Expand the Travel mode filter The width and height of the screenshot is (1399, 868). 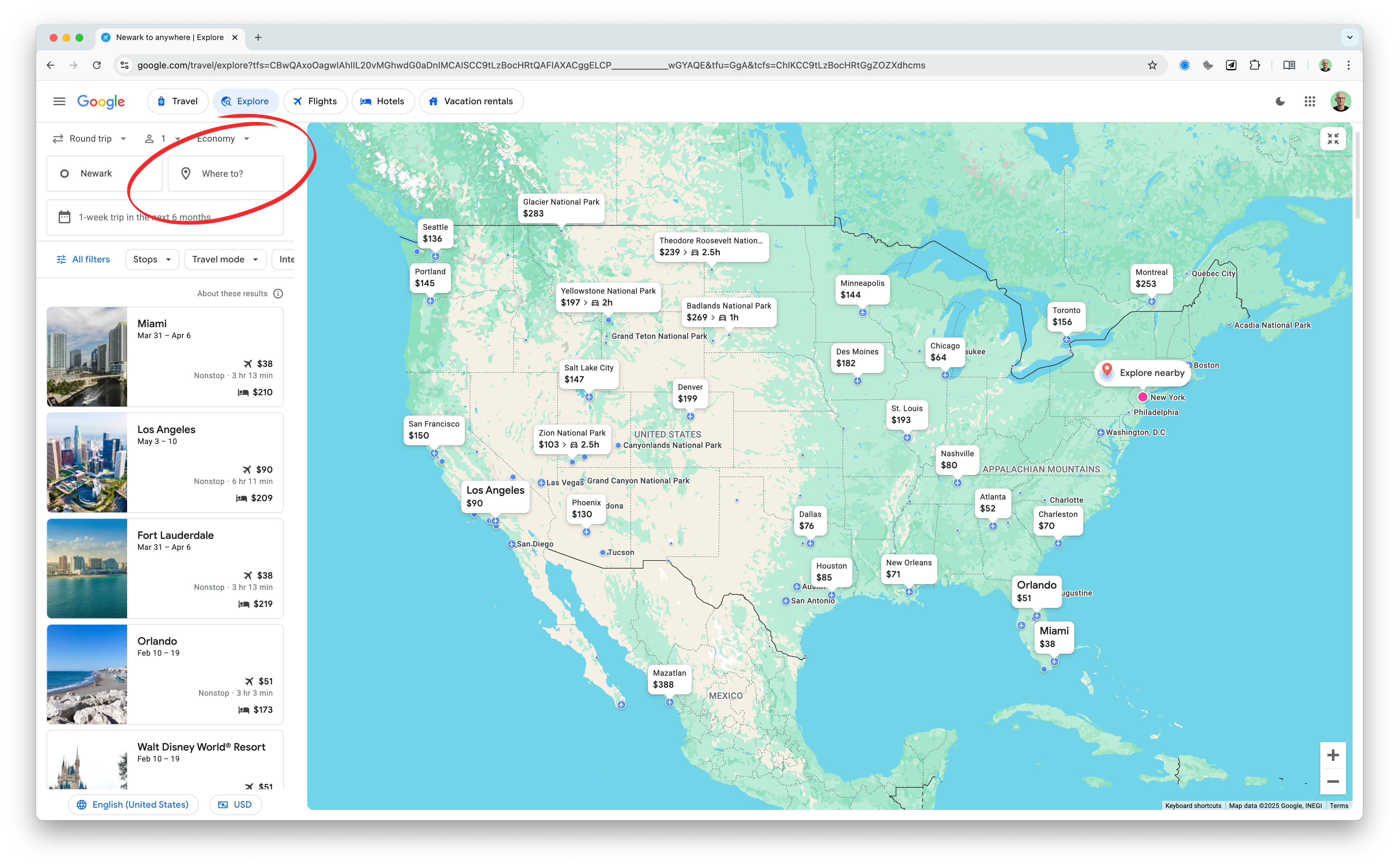(x=225, y=259)
